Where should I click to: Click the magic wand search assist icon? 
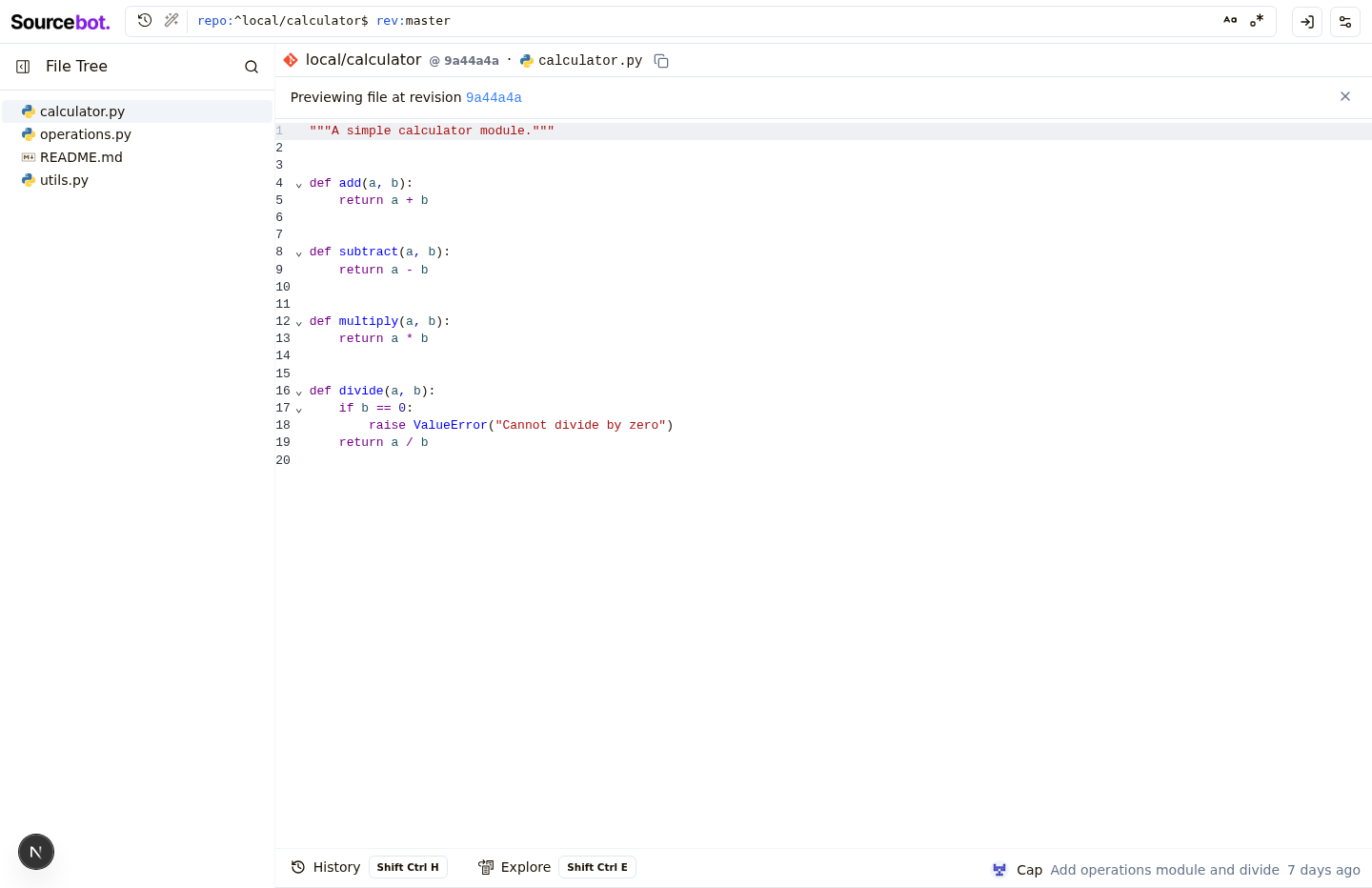click(x=171, y=20)
